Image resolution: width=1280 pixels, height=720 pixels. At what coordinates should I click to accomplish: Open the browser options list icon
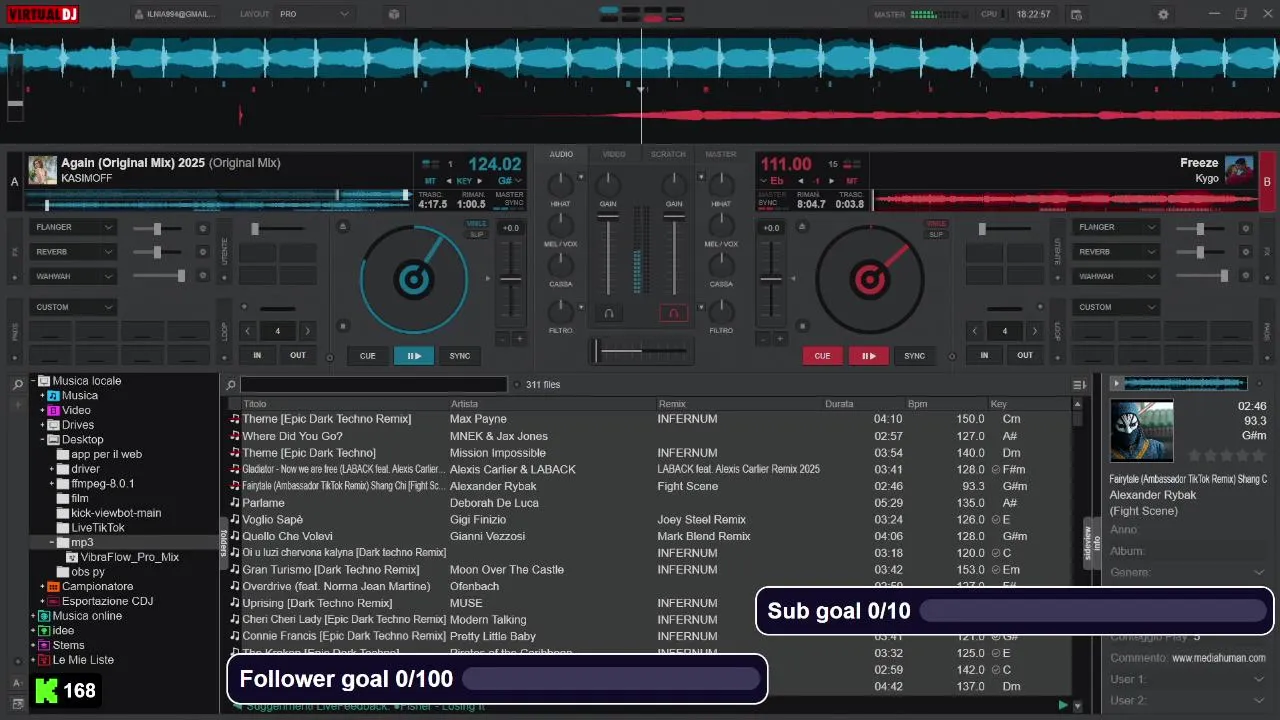click(x=1079, y=385)
